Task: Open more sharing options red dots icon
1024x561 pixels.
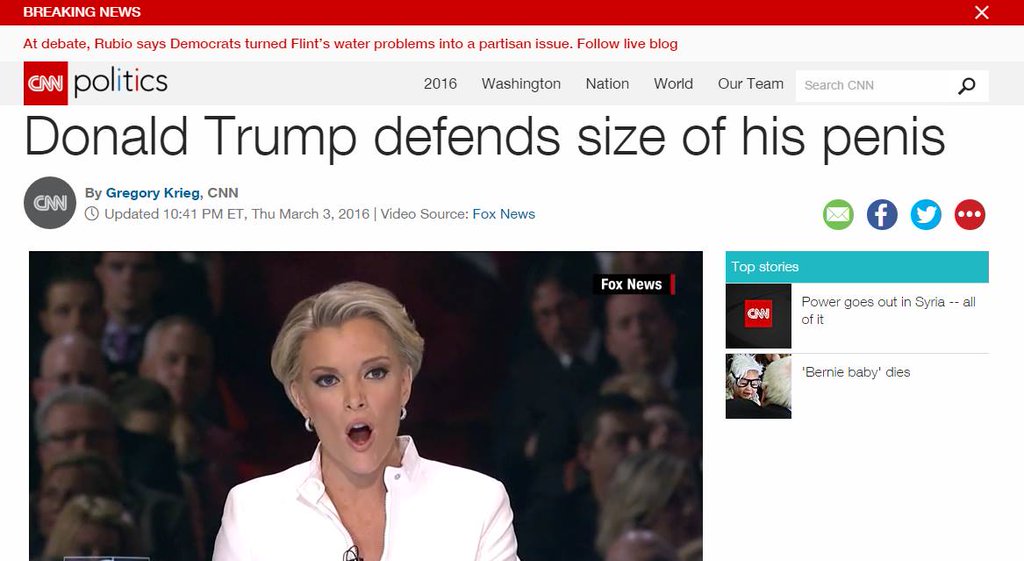Action: point(970,214)
